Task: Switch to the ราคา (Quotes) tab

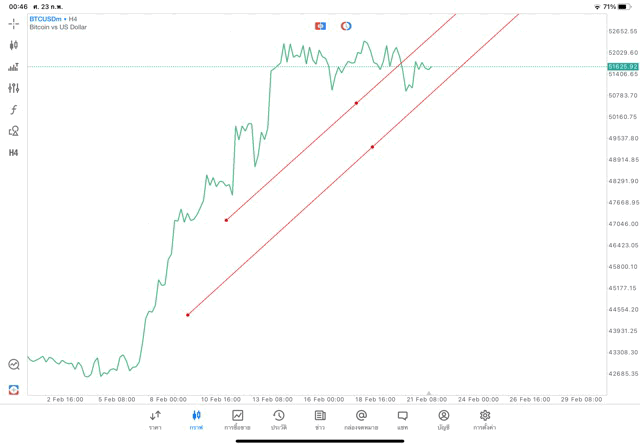Action: point(155,419)
